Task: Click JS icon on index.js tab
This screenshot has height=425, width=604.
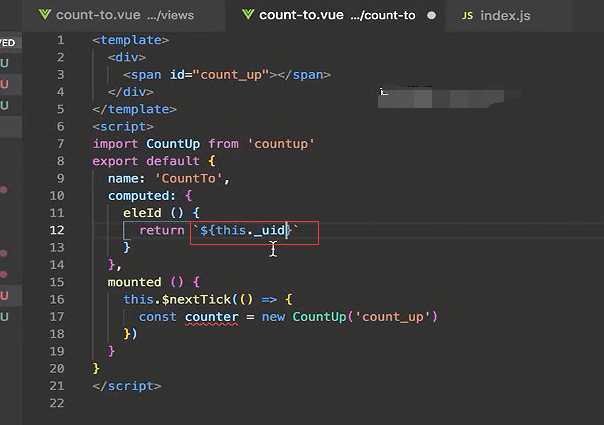Action: click(467, 16)
